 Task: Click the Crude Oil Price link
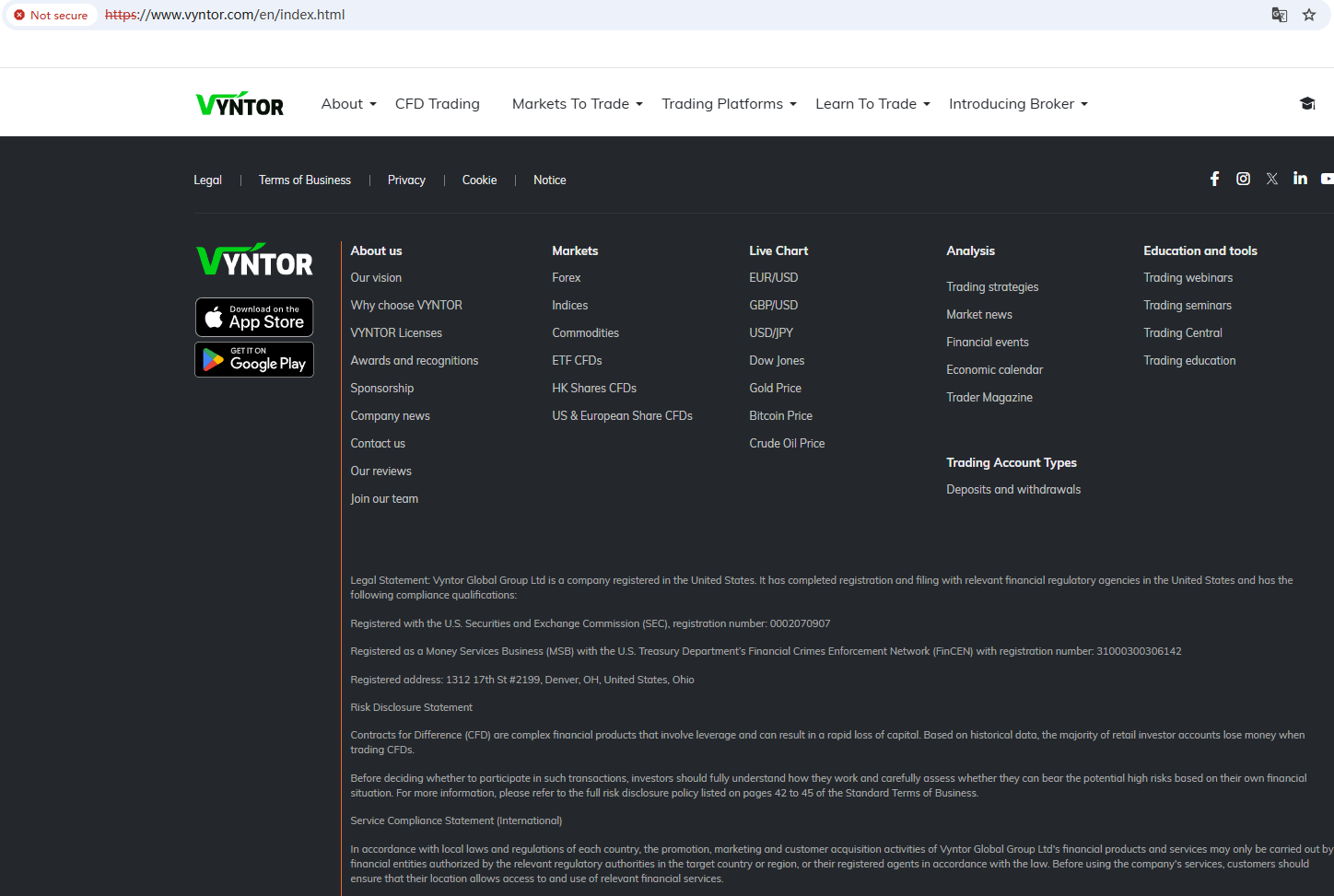click(x=787, y=444)
